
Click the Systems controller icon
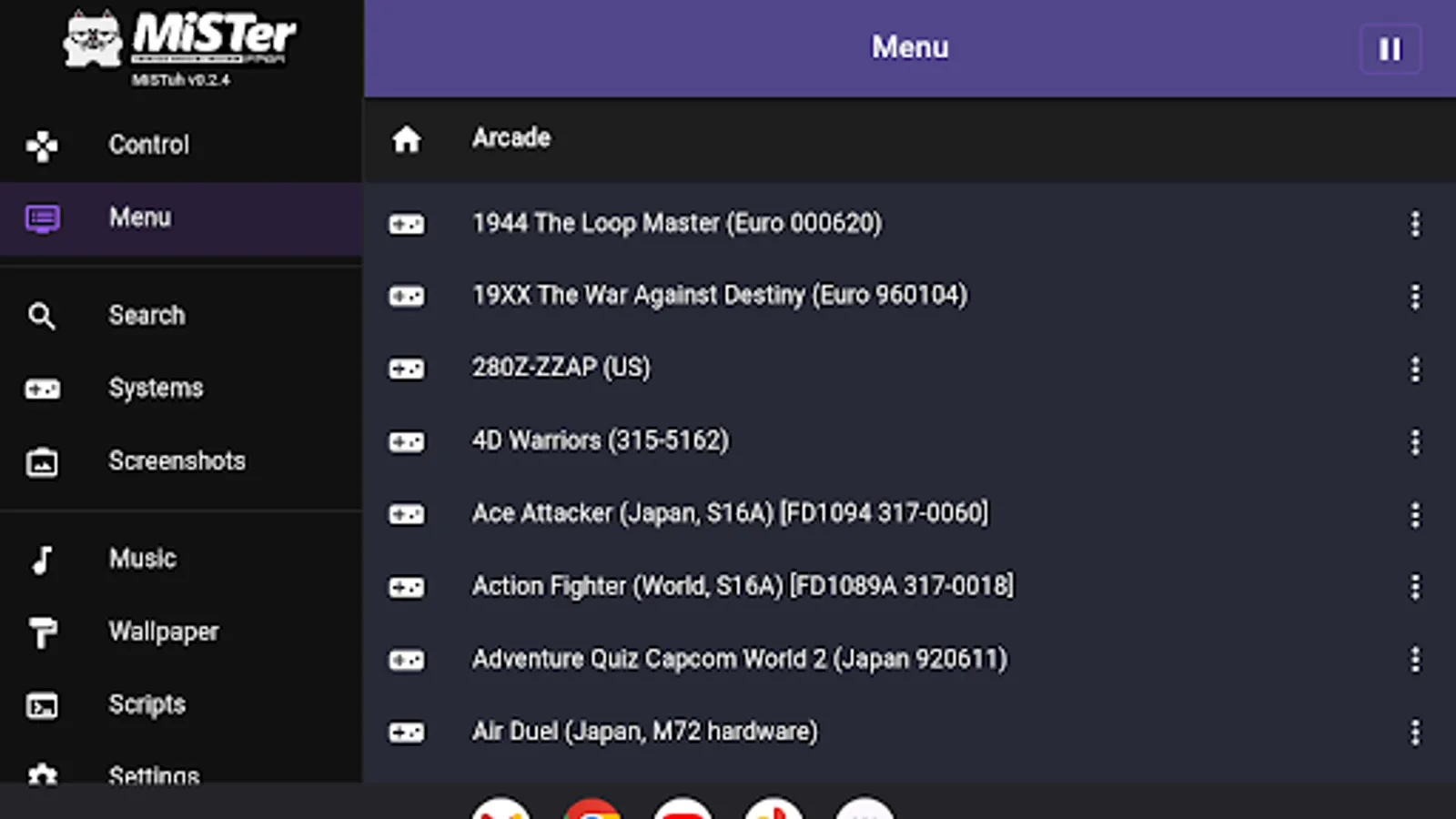[41, 389]
